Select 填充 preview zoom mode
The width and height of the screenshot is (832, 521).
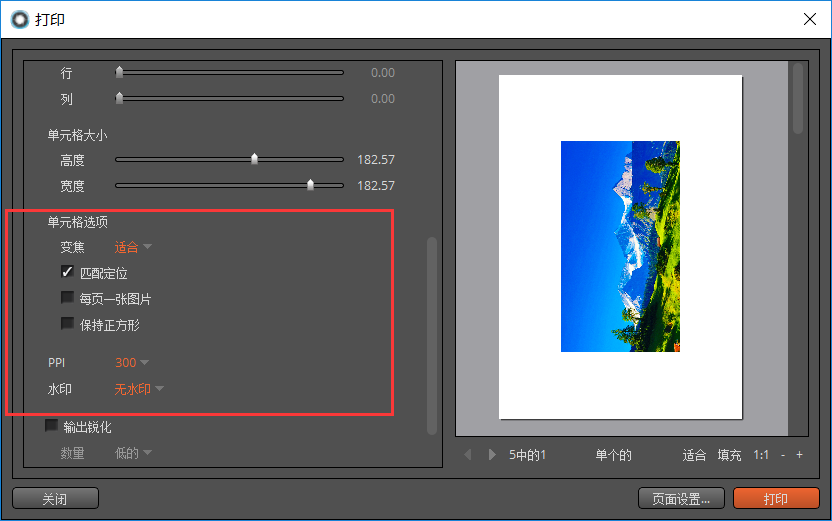(x=729, y=455)
